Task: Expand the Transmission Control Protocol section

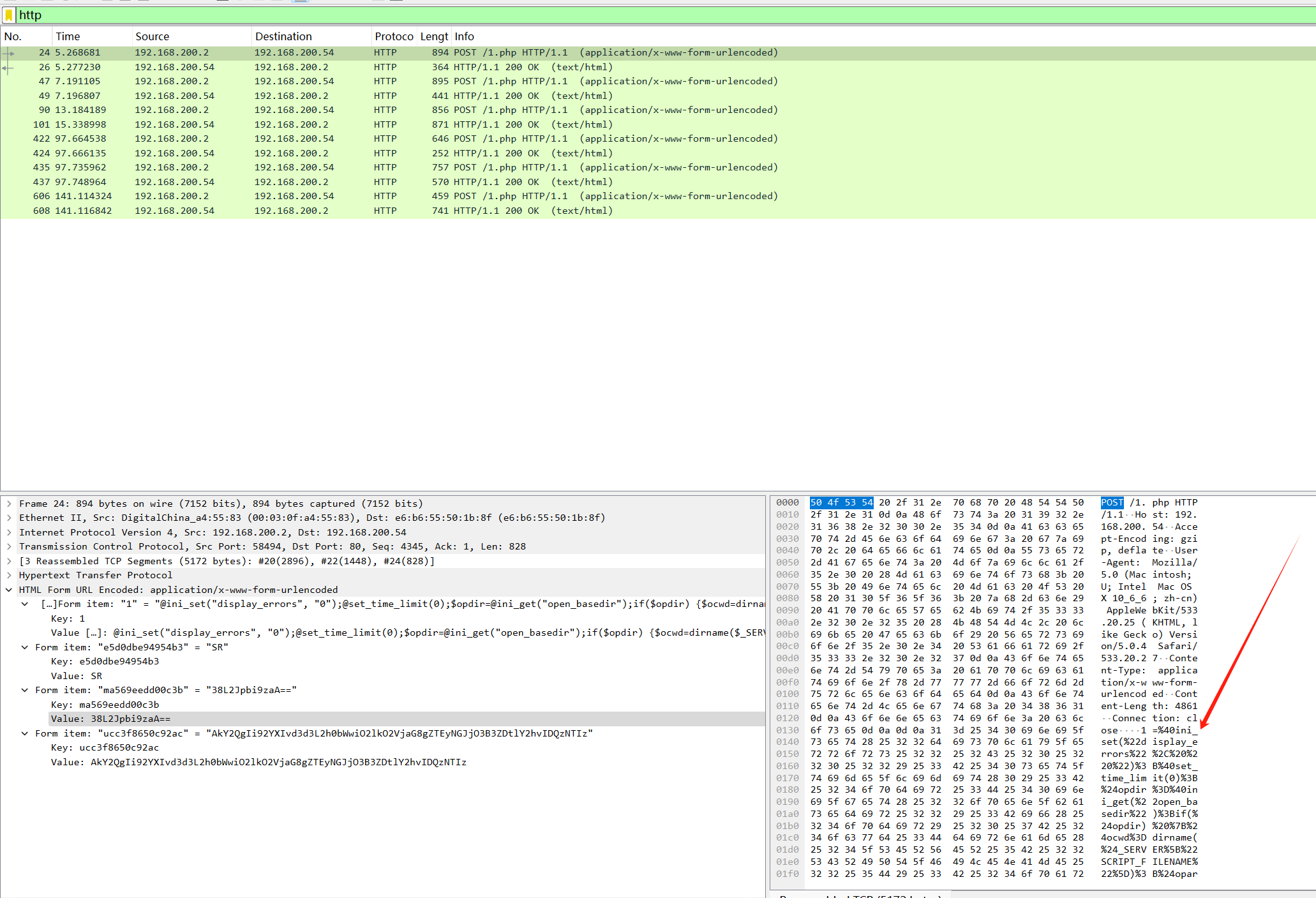Action: click(x=9, y=546)
